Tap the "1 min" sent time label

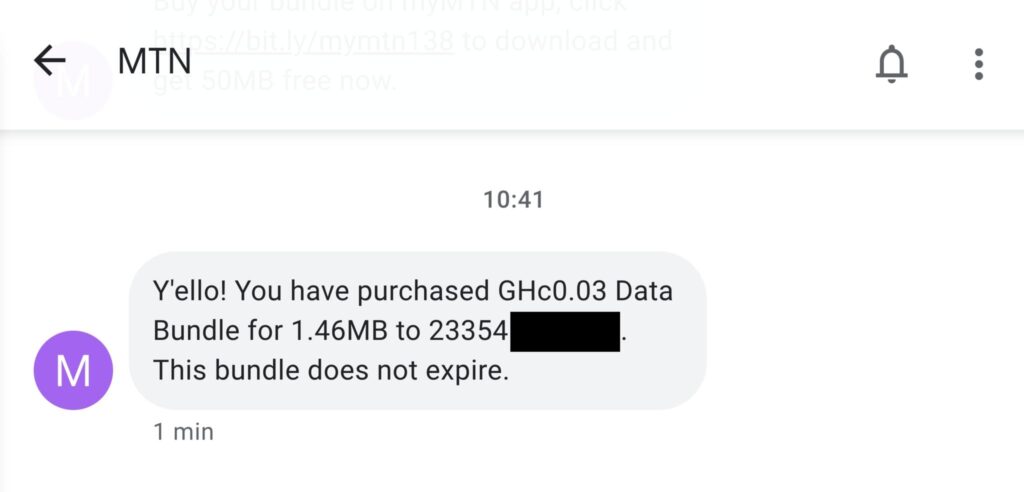point(183,432)
